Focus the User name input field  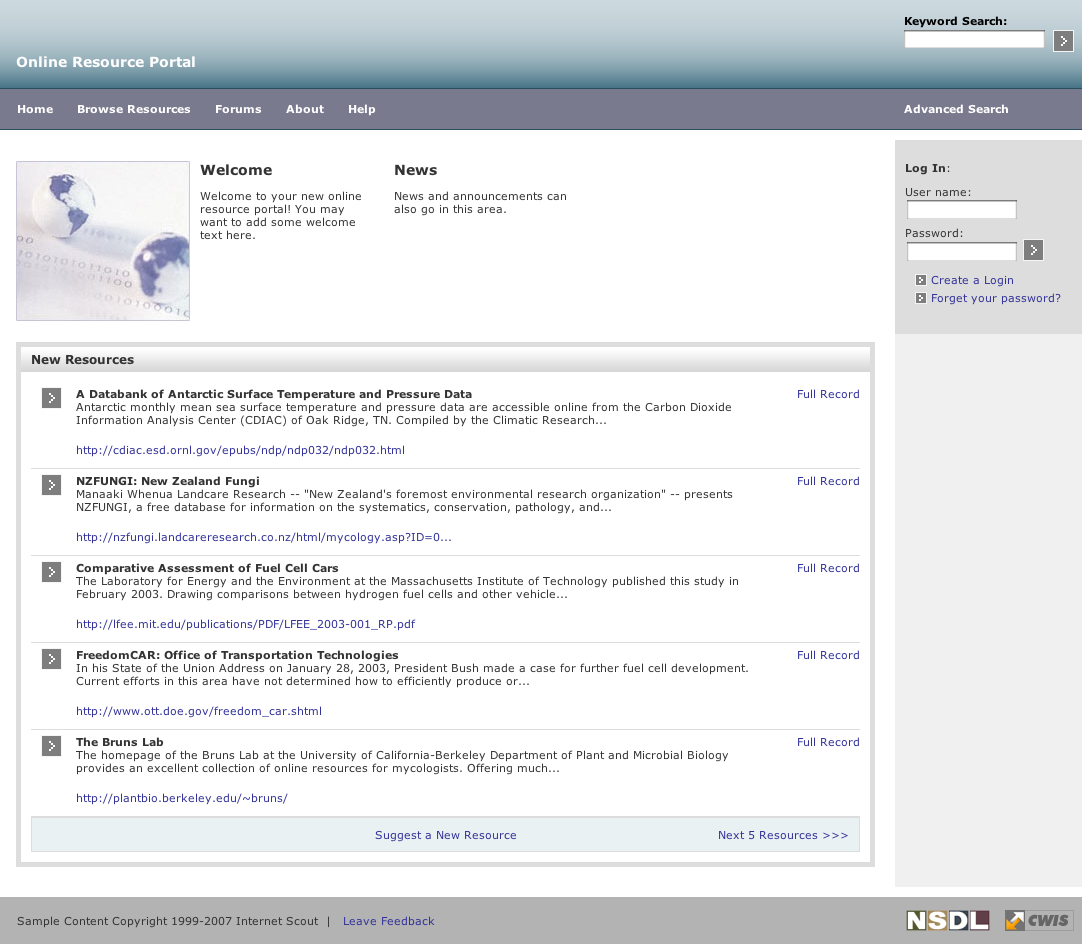[961, 210]
